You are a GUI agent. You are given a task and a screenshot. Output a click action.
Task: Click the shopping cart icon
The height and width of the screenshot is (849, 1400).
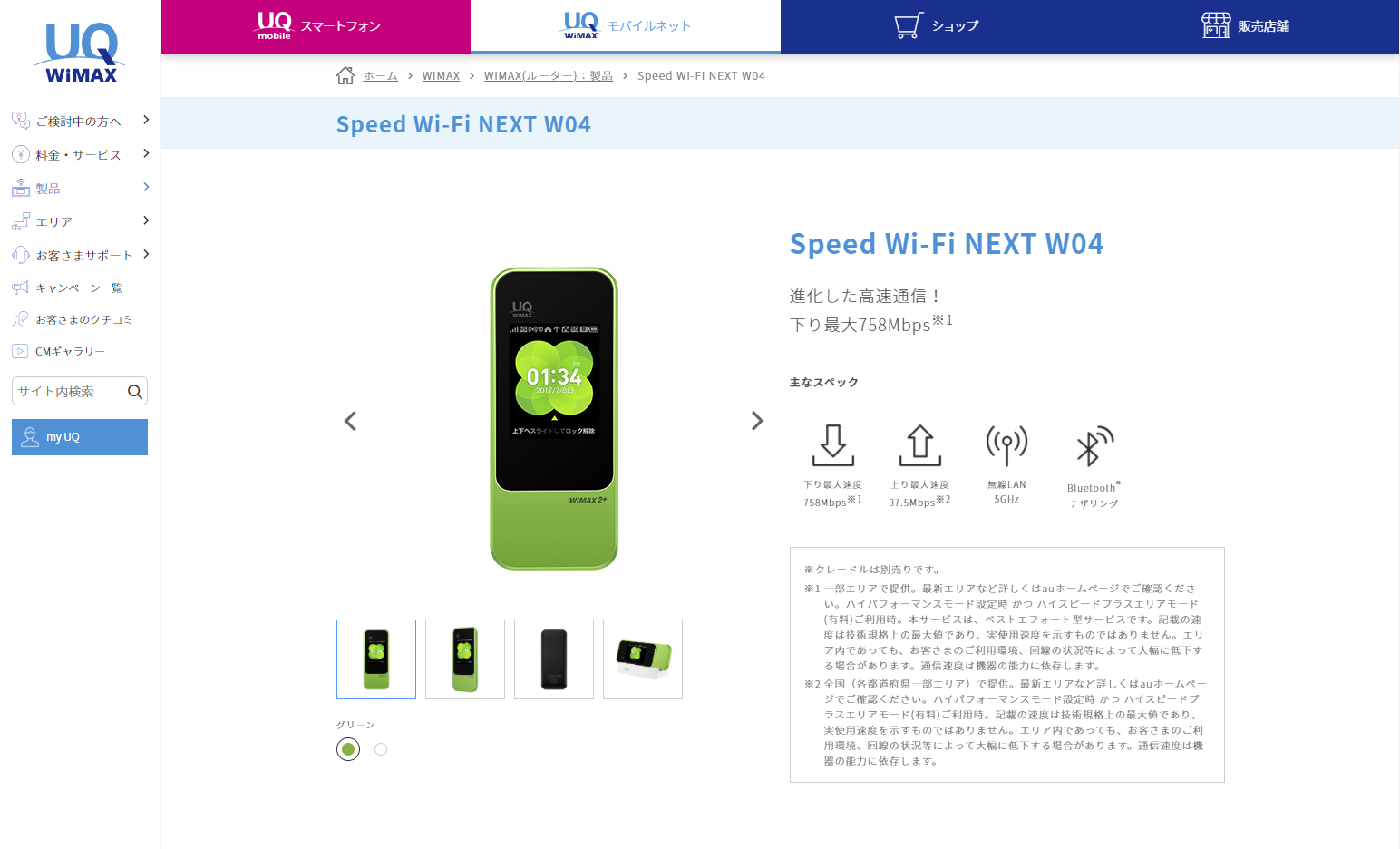pos(909,25)
